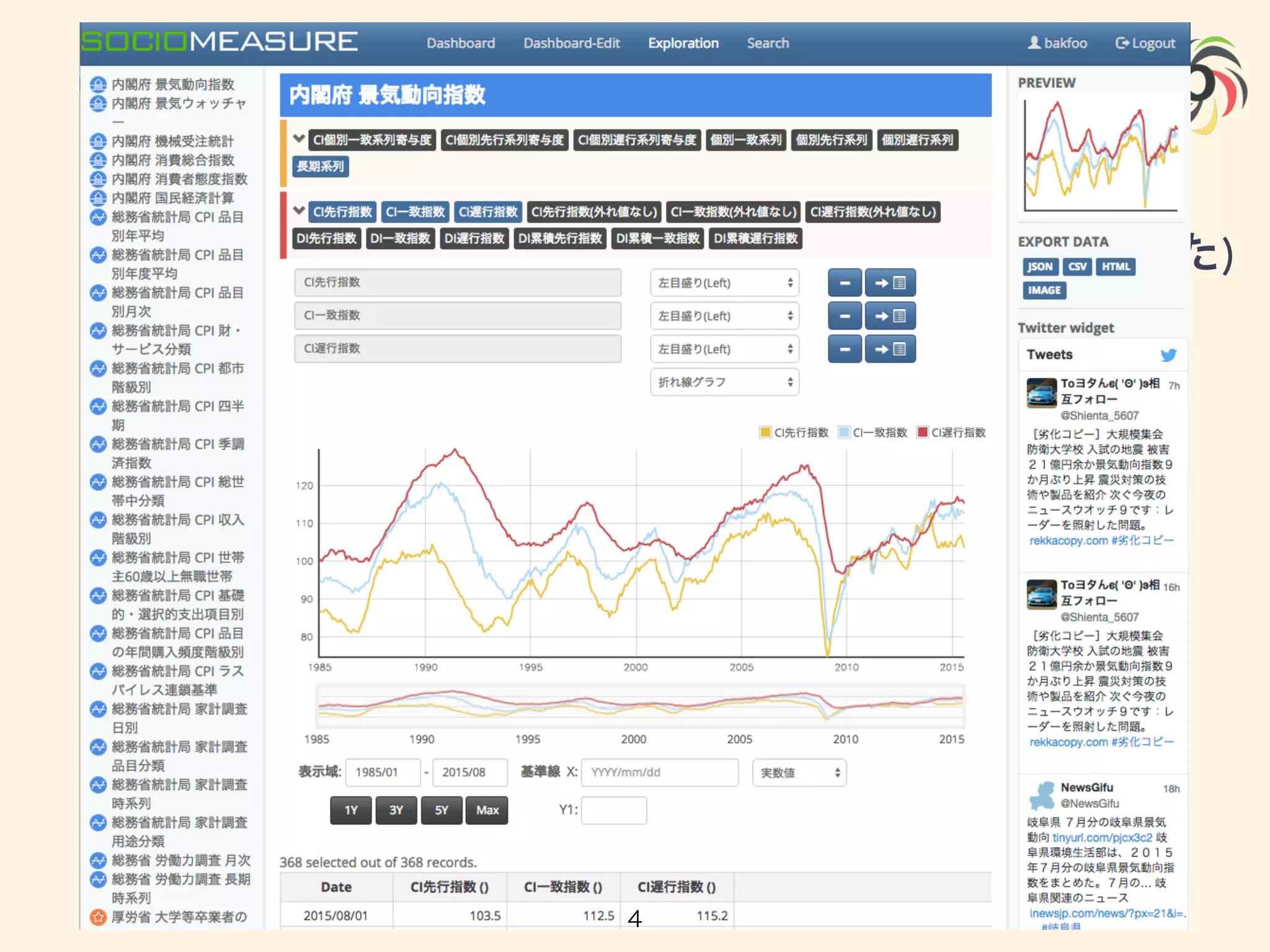Click orange icon beside 厚労省 大学等卒業者の

click(x=98, y=917)
